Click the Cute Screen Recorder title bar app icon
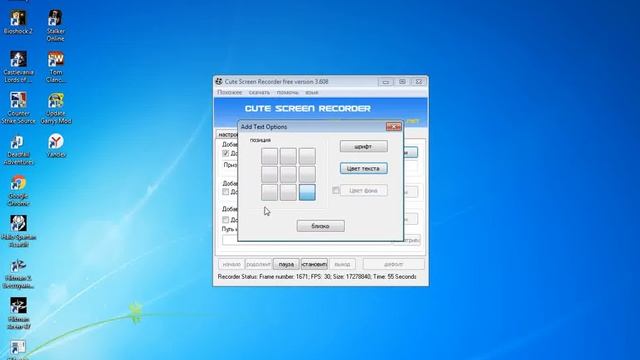The width and height of the screenshot is (640, 360). (x=219, y=82)
